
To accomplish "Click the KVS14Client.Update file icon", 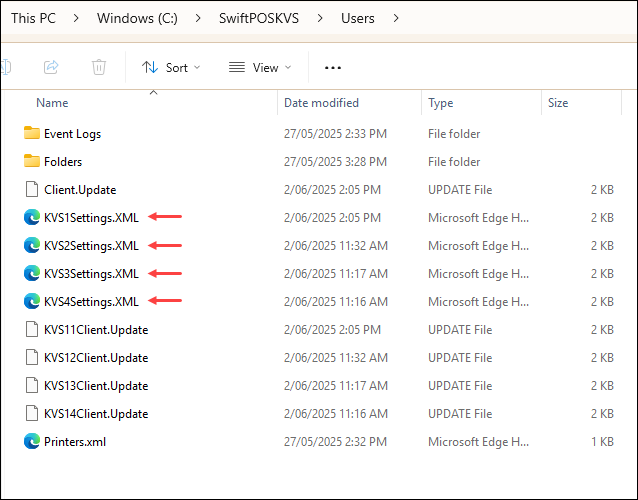I will (x=32, y=413).
